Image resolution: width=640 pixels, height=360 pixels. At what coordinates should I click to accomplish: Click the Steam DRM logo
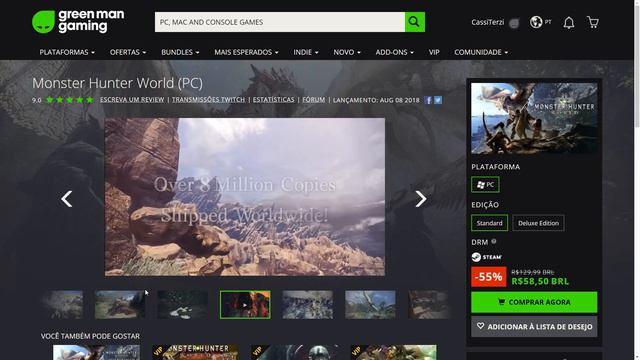[487, 257]
